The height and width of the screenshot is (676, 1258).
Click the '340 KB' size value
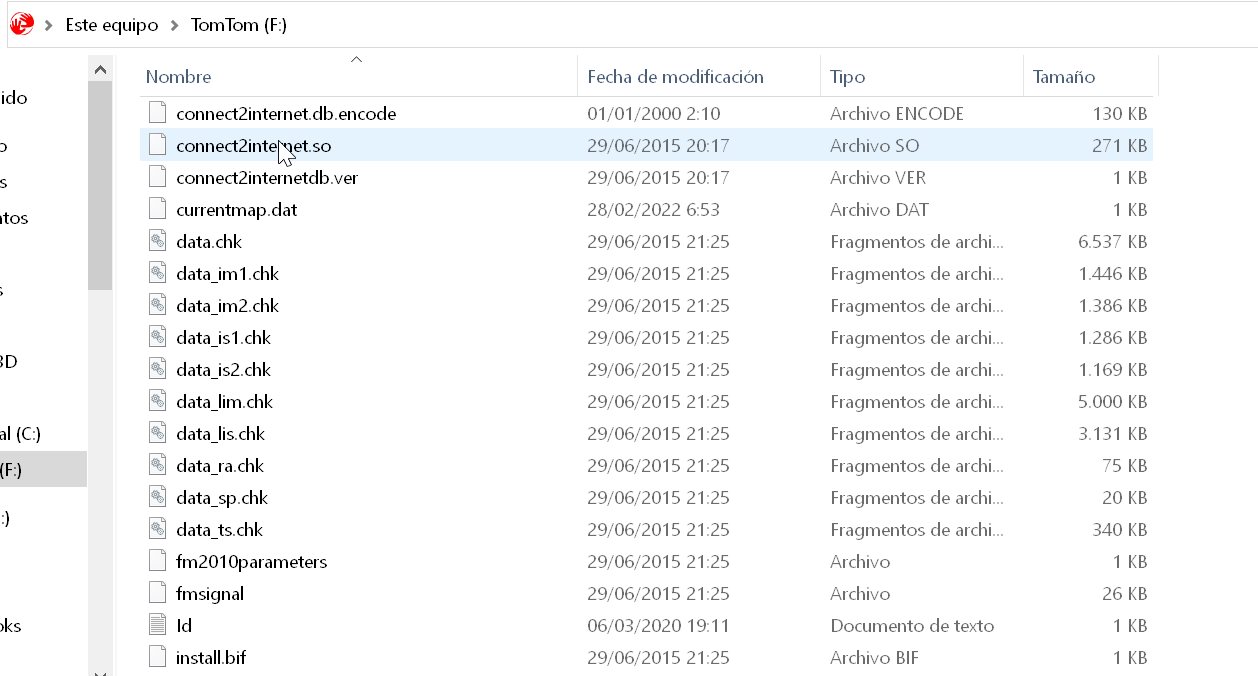(1119, 529)
